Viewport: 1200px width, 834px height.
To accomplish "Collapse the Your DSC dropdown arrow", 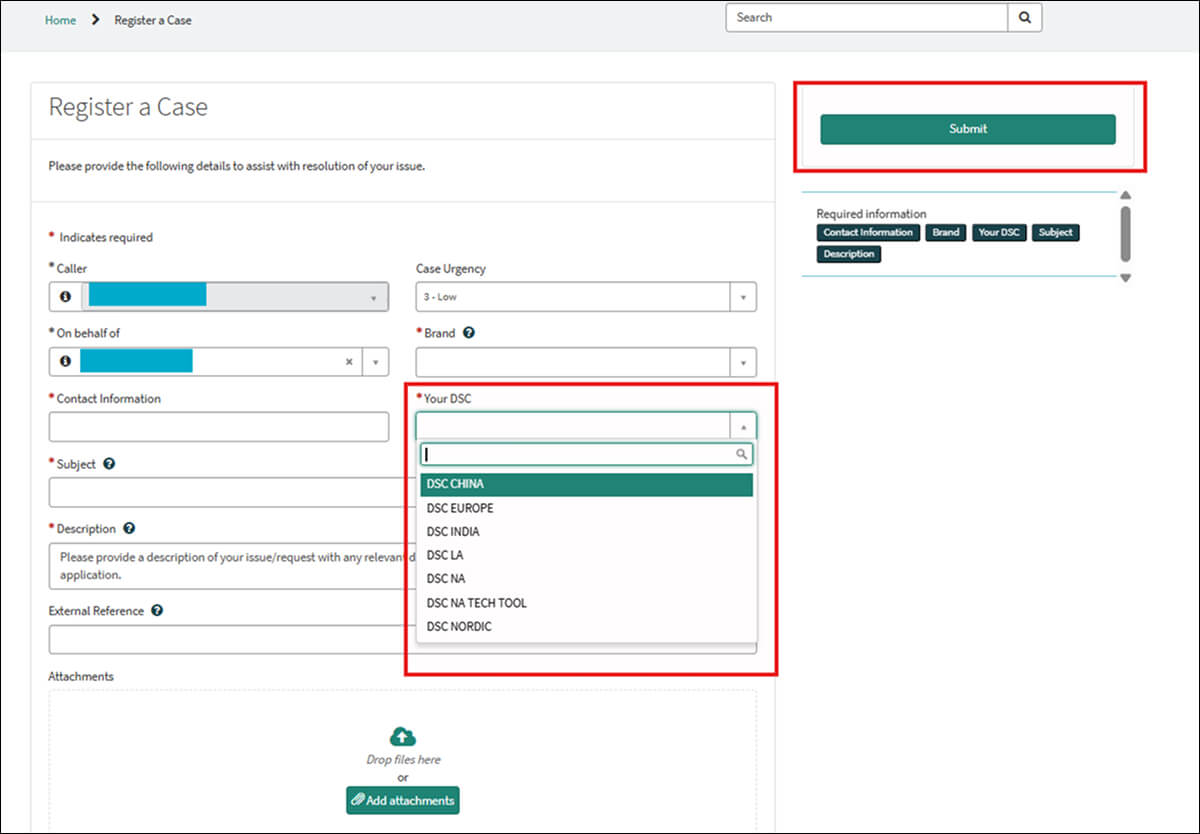I will (743, 427).
